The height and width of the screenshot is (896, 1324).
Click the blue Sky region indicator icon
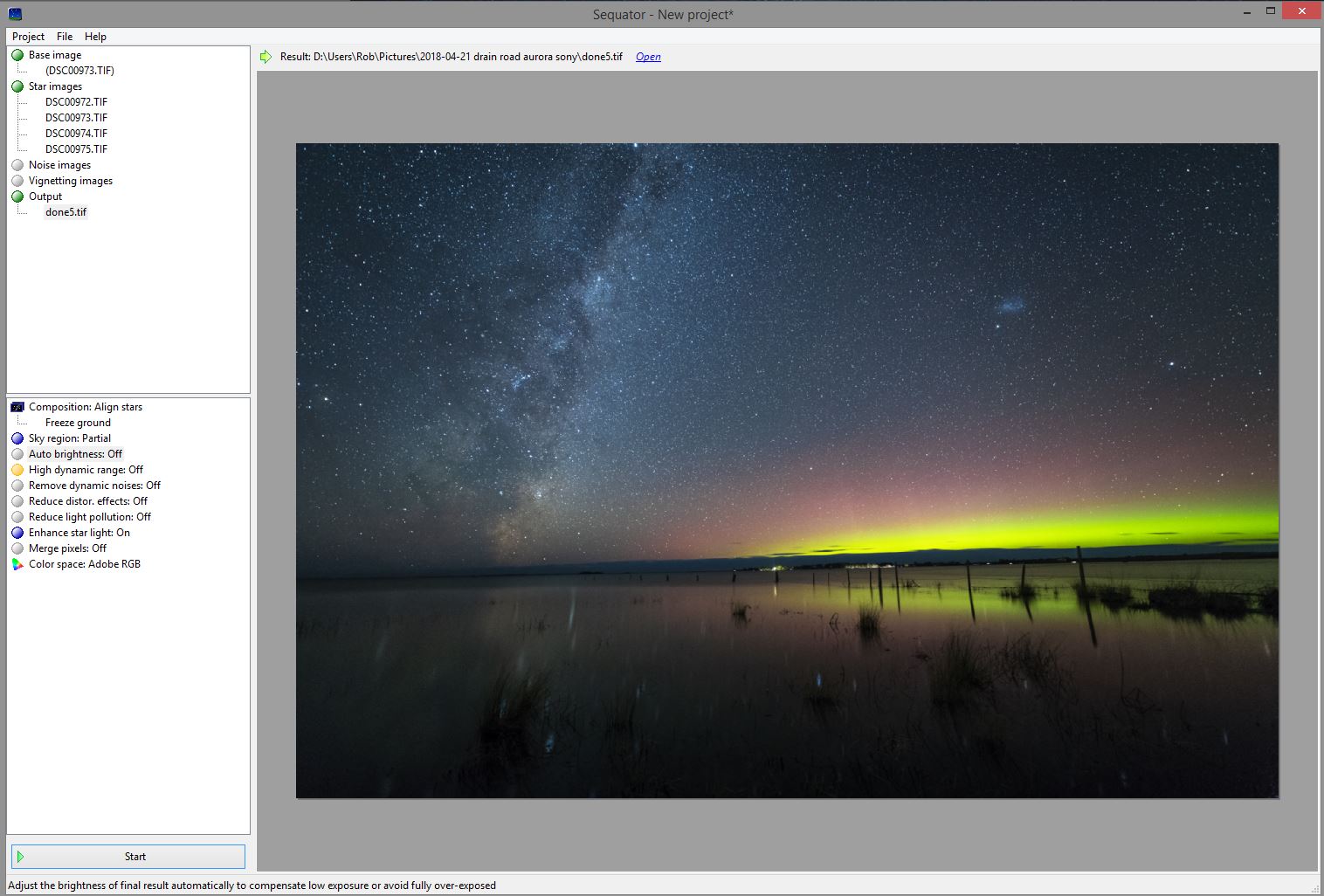click(17, 438)
